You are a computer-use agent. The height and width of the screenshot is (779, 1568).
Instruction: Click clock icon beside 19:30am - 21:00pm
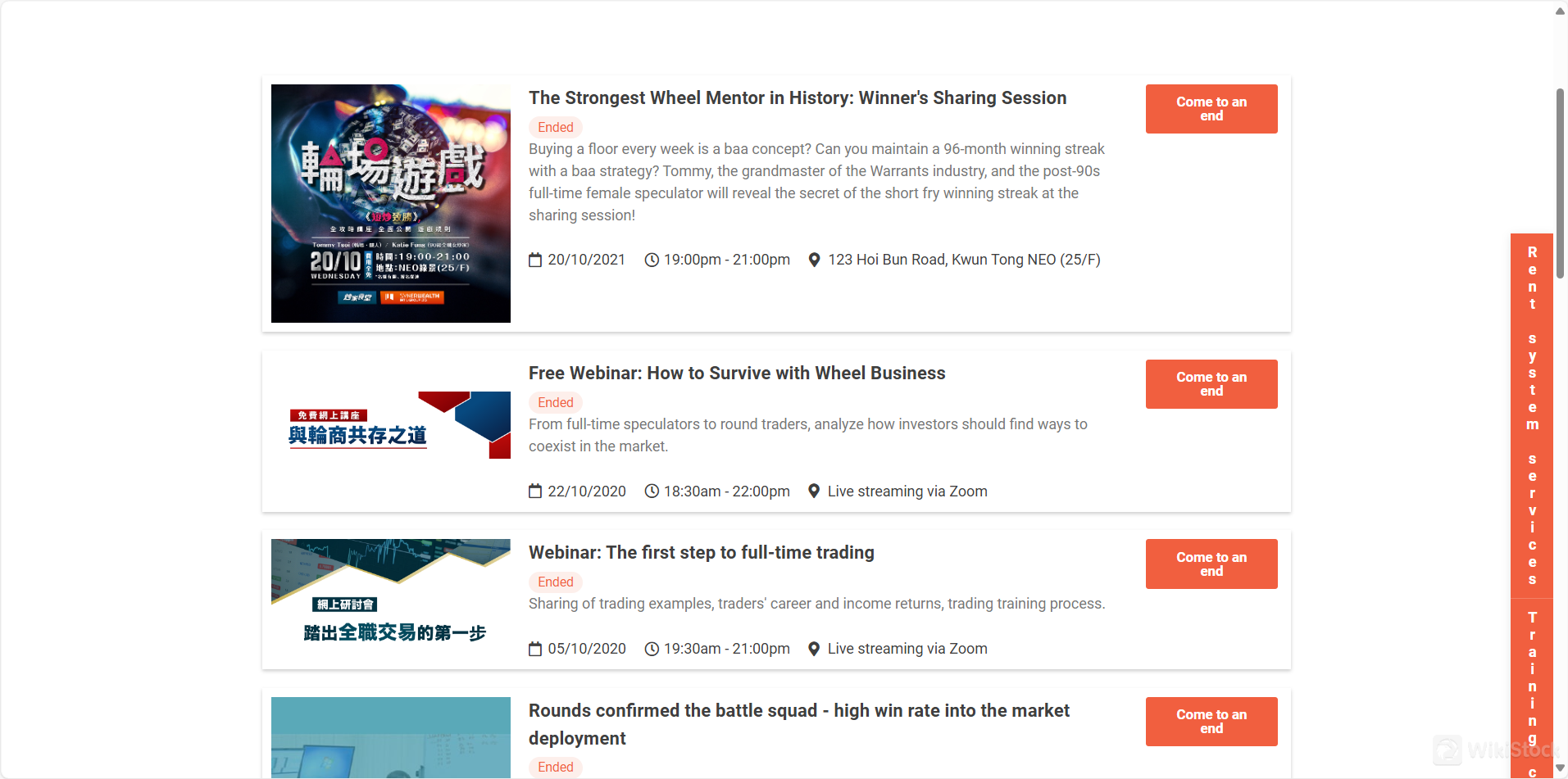652,649
